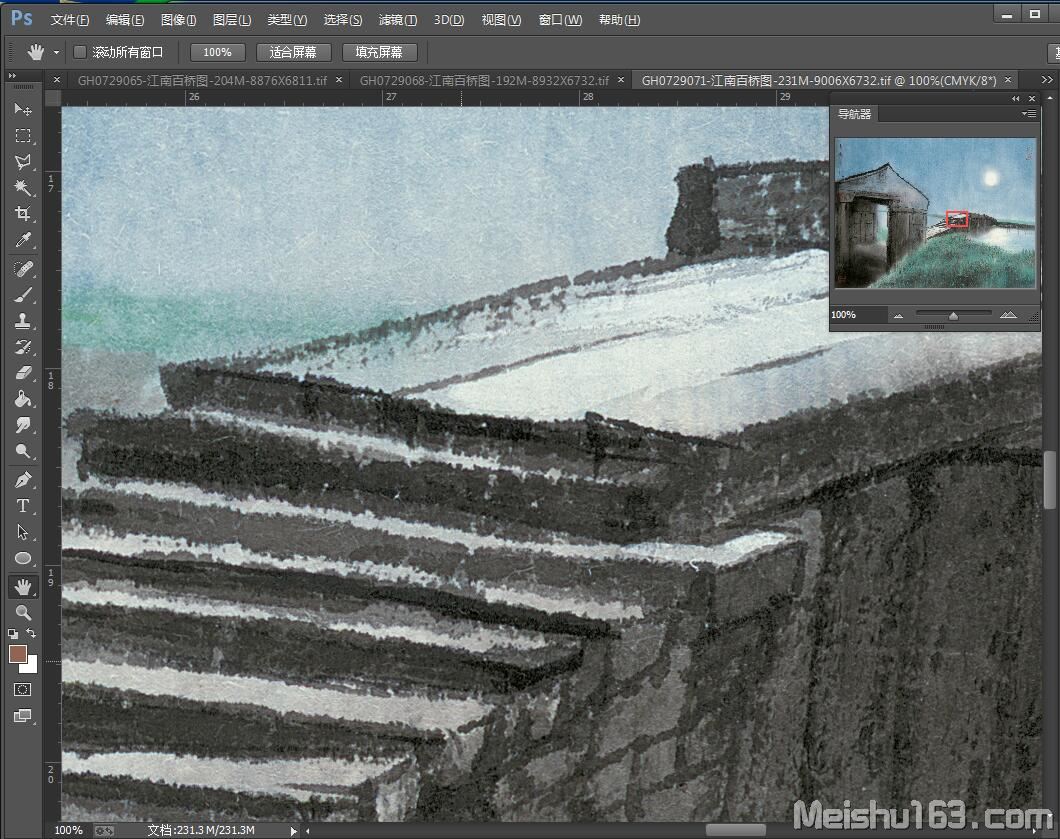Screen dimensions: 1060x839
Task: Select the Hand tool in the toolbox
Action: click(23, 587)
